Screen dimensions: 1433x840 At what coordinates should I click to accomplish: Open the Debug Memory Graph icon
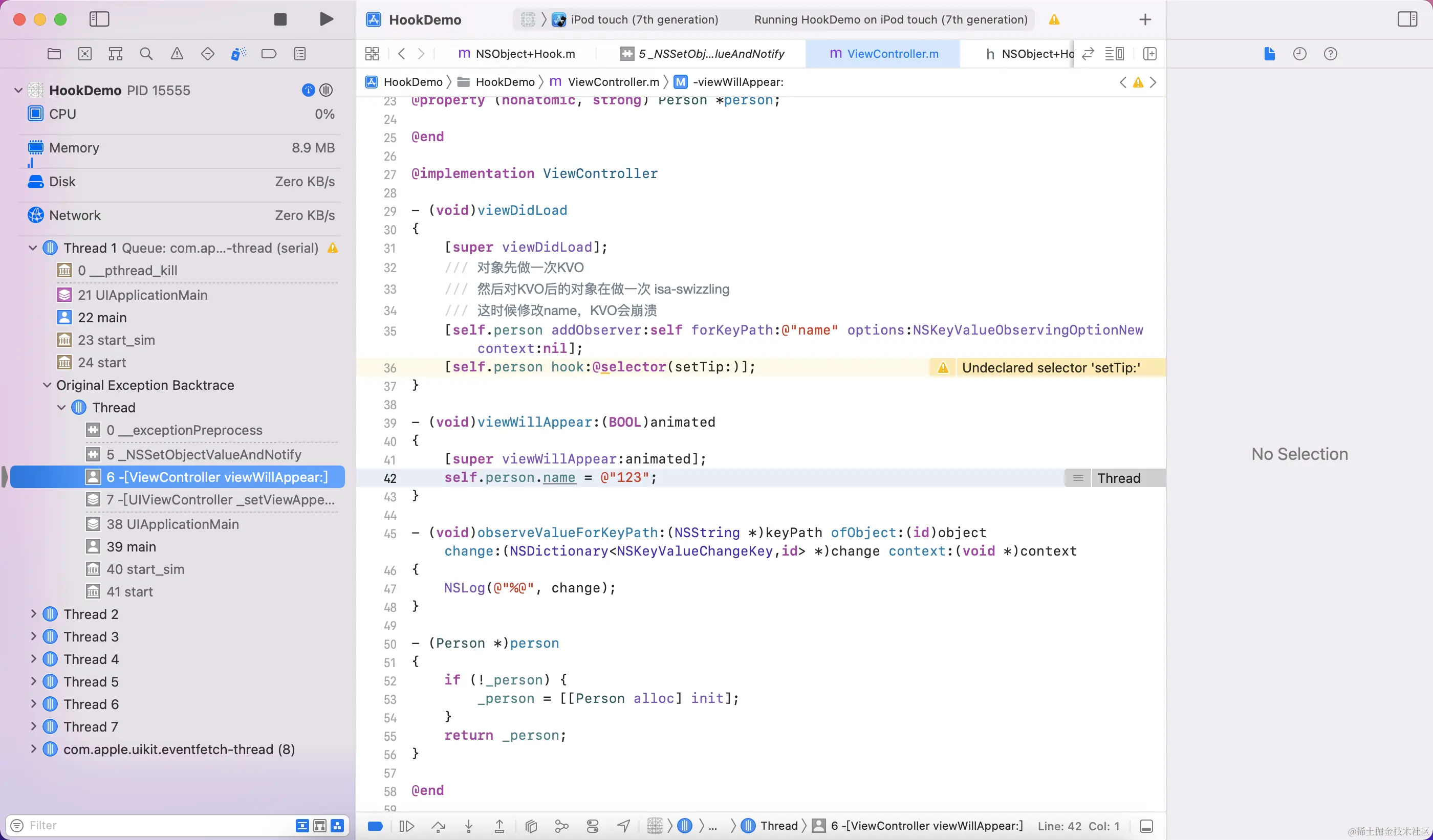point(561,826)
